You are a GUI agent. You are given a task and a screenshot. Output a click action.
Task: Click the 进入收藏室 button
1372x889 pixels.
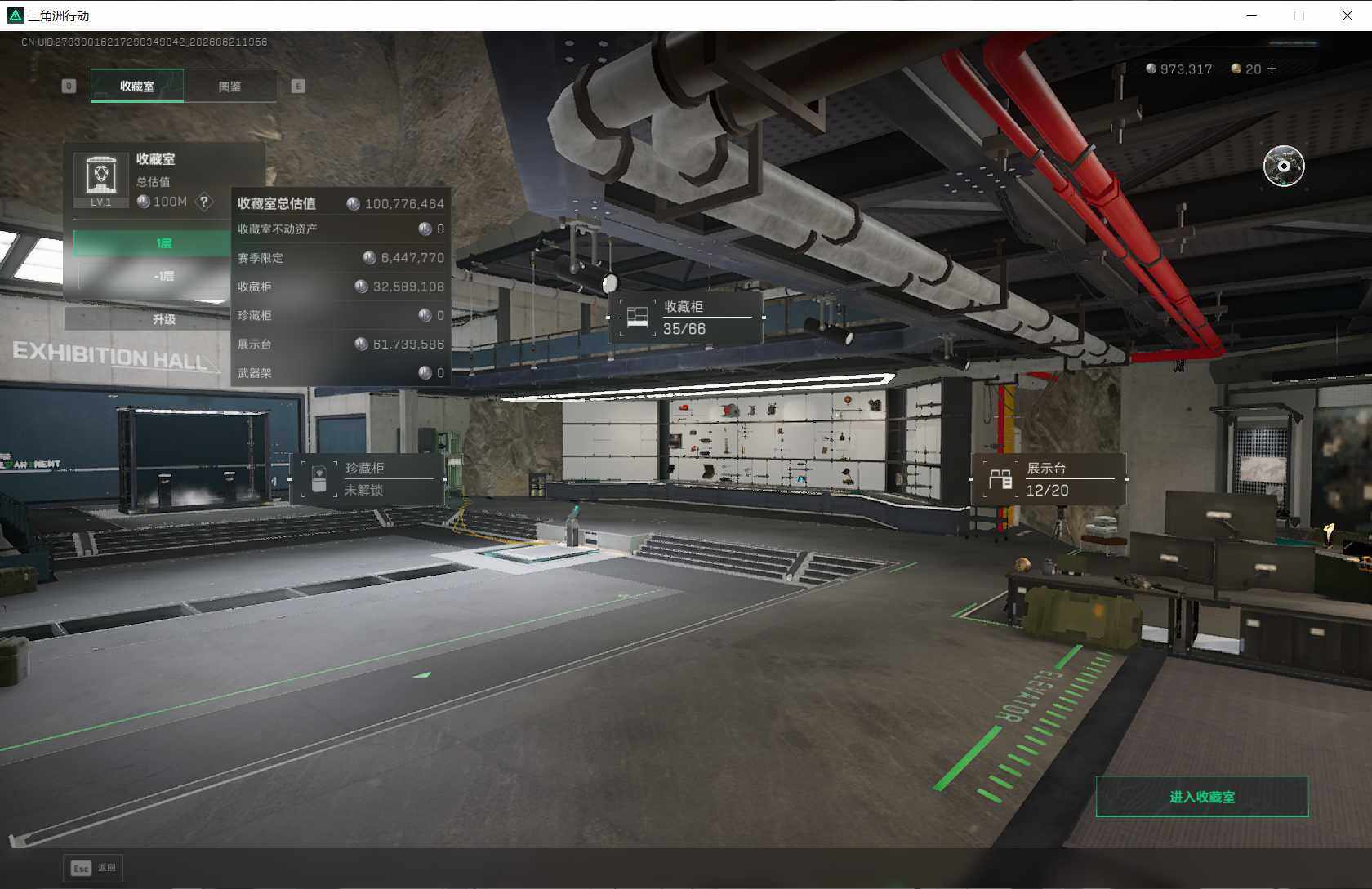pos(1202,797)
